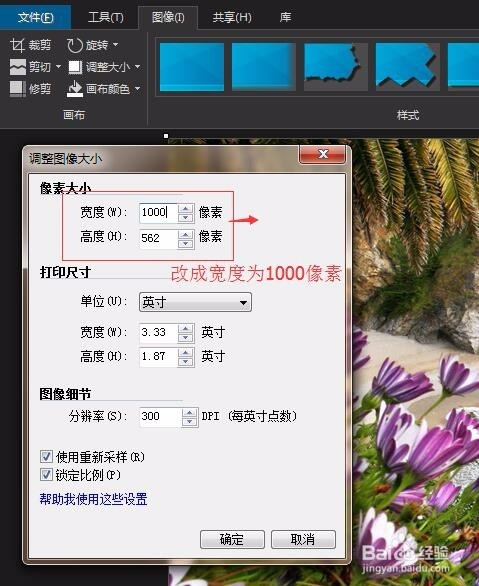Screen dimensions: 479x586
Task: Select the Trim (修剪) icon
Action: coord(18,89)
